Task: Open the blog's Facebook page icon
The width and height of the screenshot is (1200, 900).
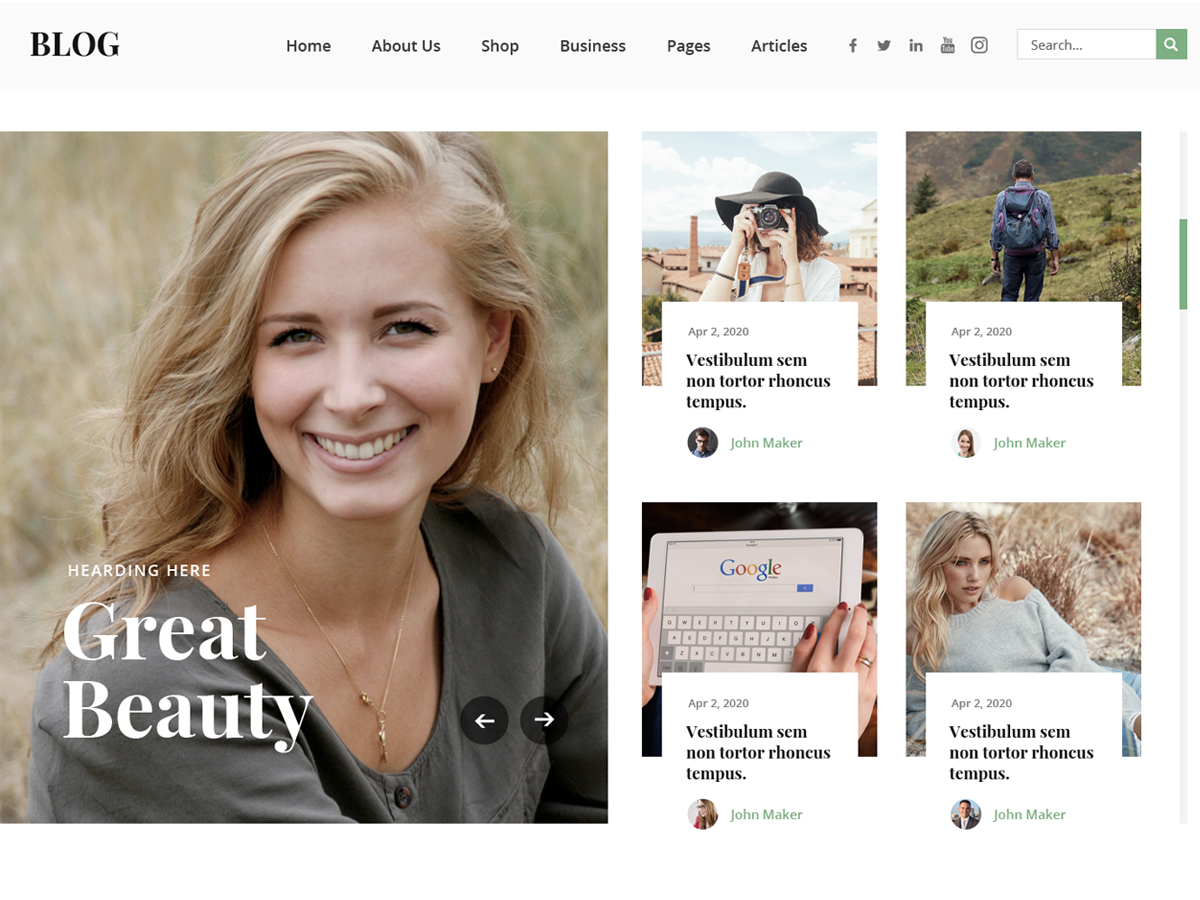Action: 852,45
